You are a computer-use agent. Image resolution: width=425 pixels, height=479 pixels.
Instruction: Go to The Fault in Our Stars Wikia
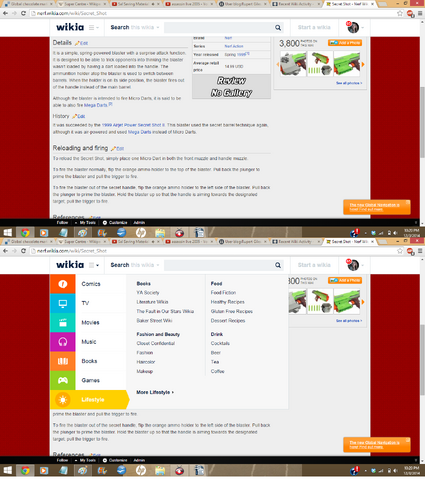(165, 311)
